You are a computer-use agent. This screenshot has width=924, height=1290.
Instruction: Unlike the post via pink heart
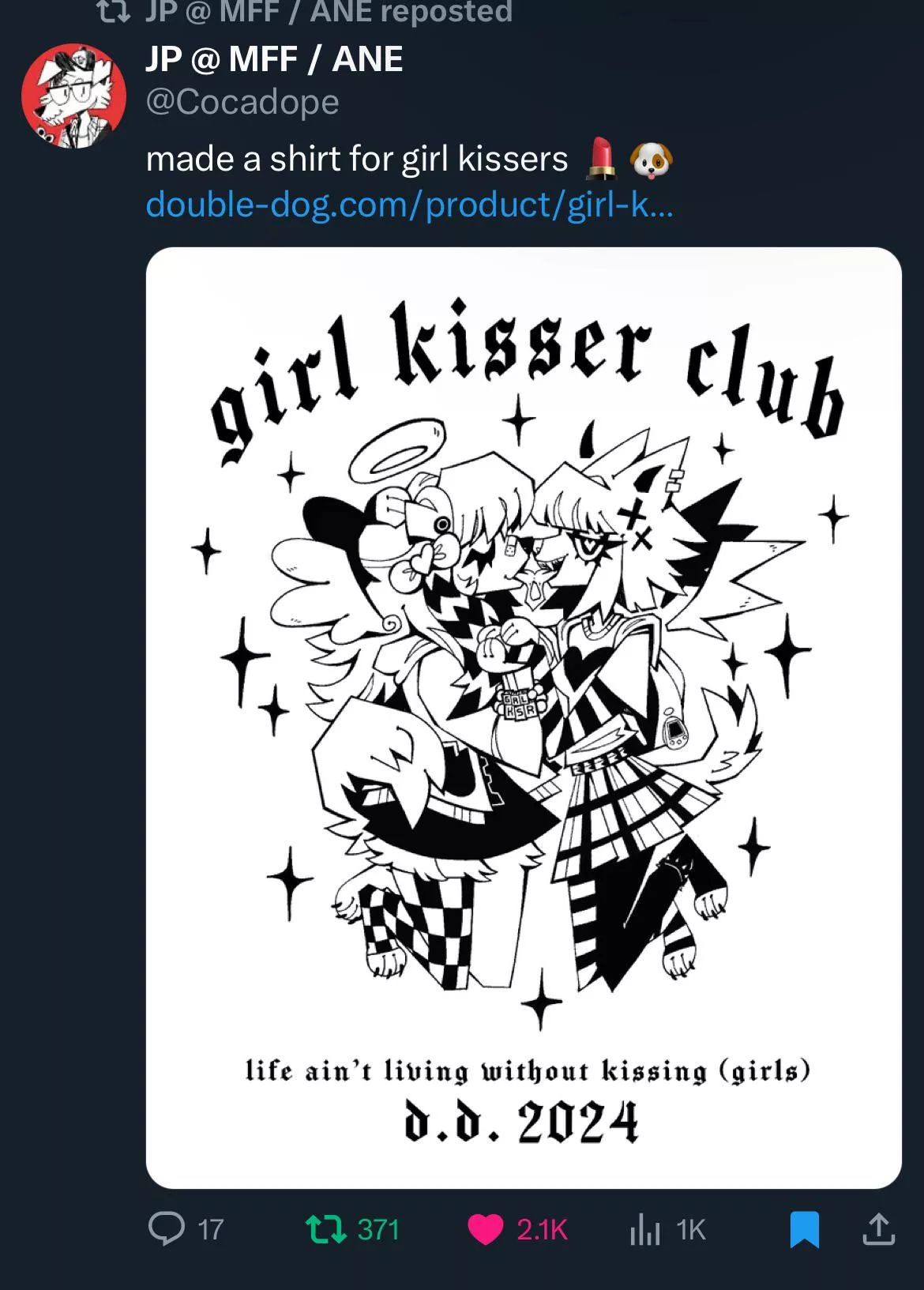click(485, 1229)
